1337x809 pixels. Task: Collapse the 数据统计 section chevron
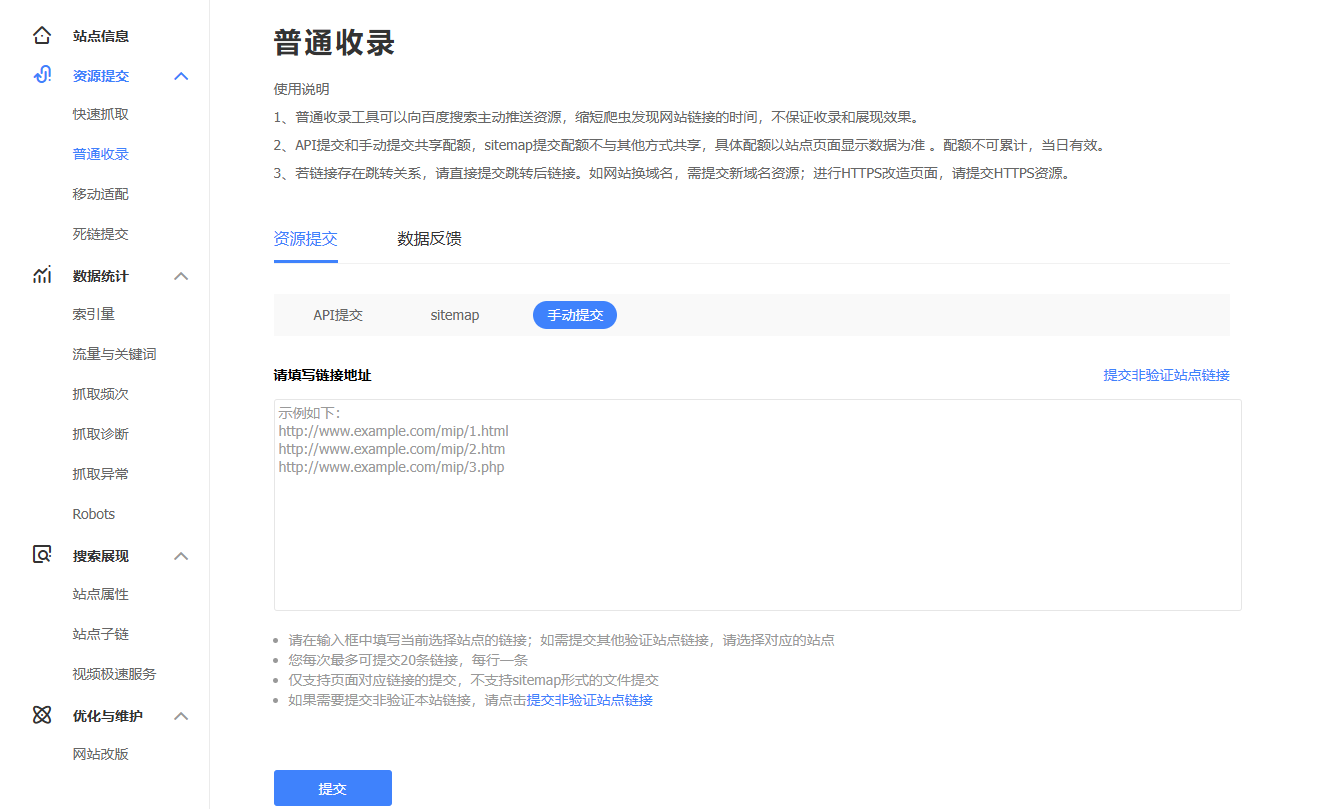click(x=181, y=276)
